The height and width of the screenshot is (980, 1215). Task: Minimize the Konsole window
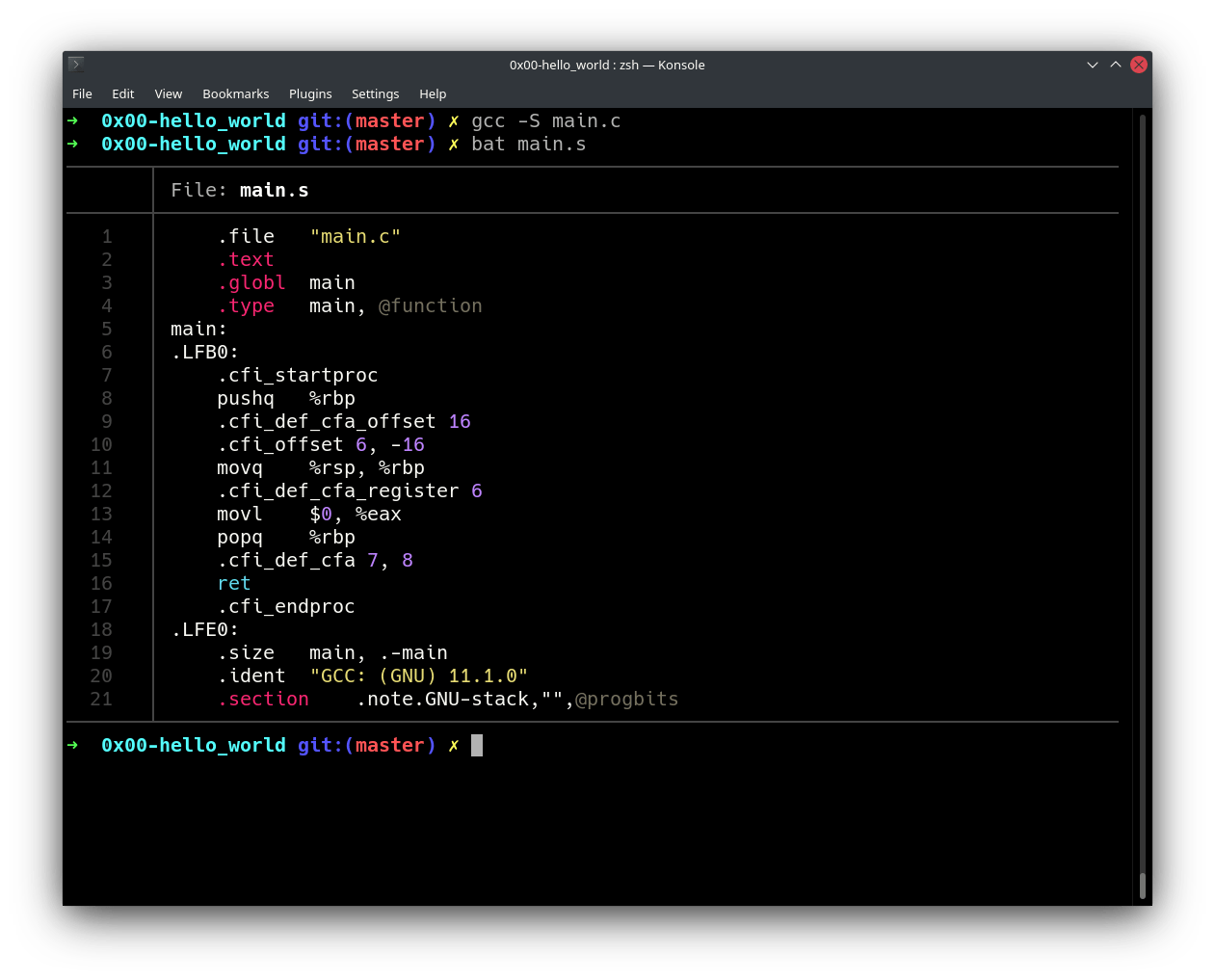[1093, 65]
